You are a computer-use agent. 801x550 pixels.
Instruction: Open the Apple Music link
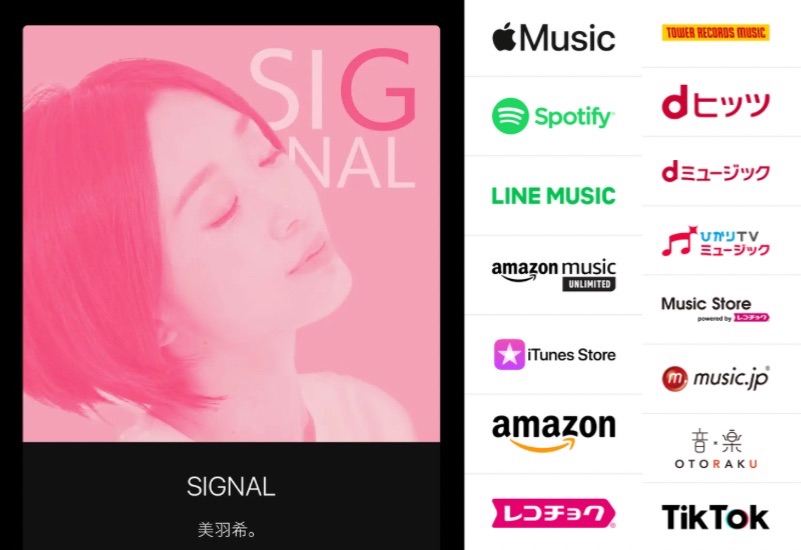(553, 38)
